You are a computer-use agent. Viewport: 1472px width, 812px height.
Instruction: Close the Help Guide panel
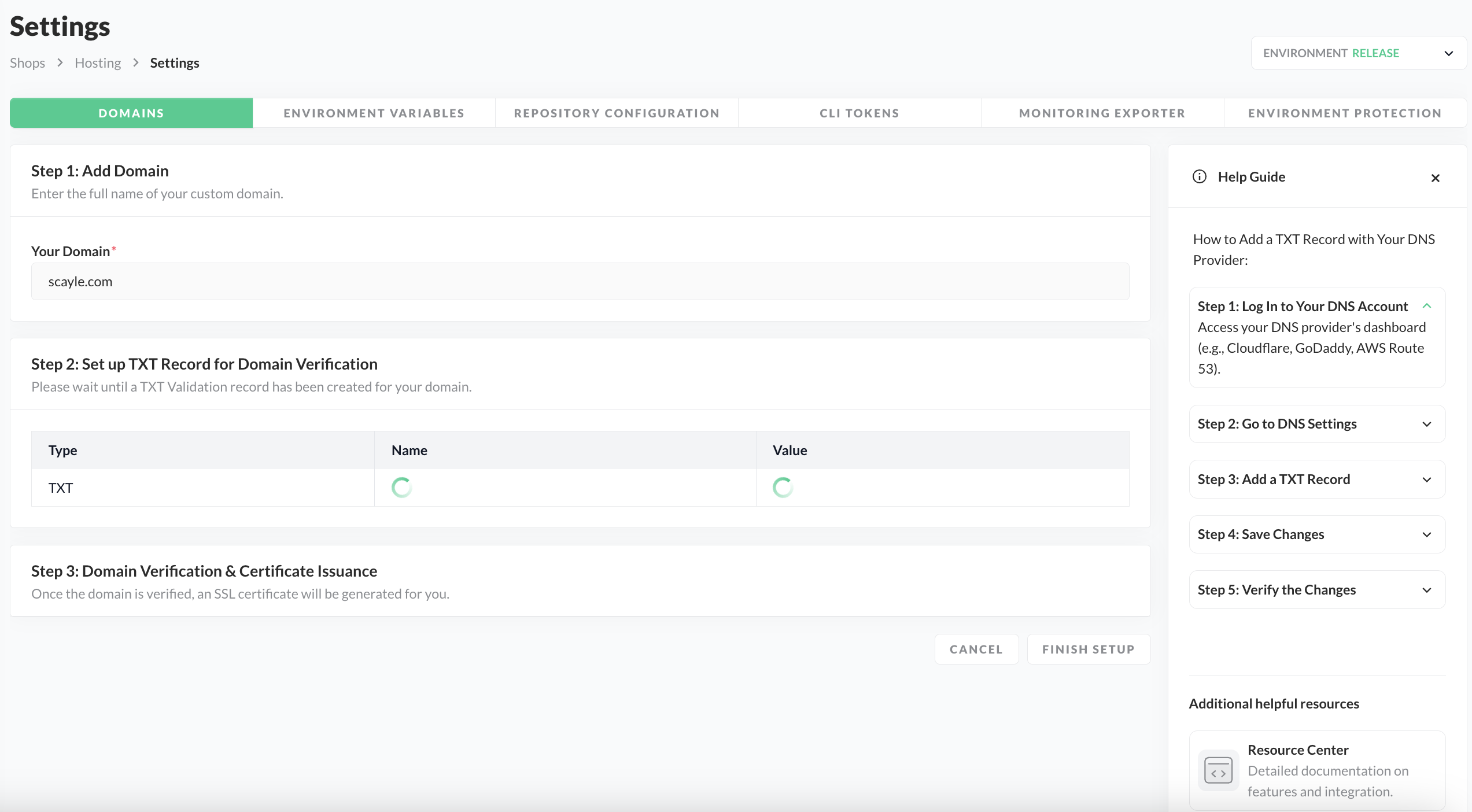coord(1435,178)
